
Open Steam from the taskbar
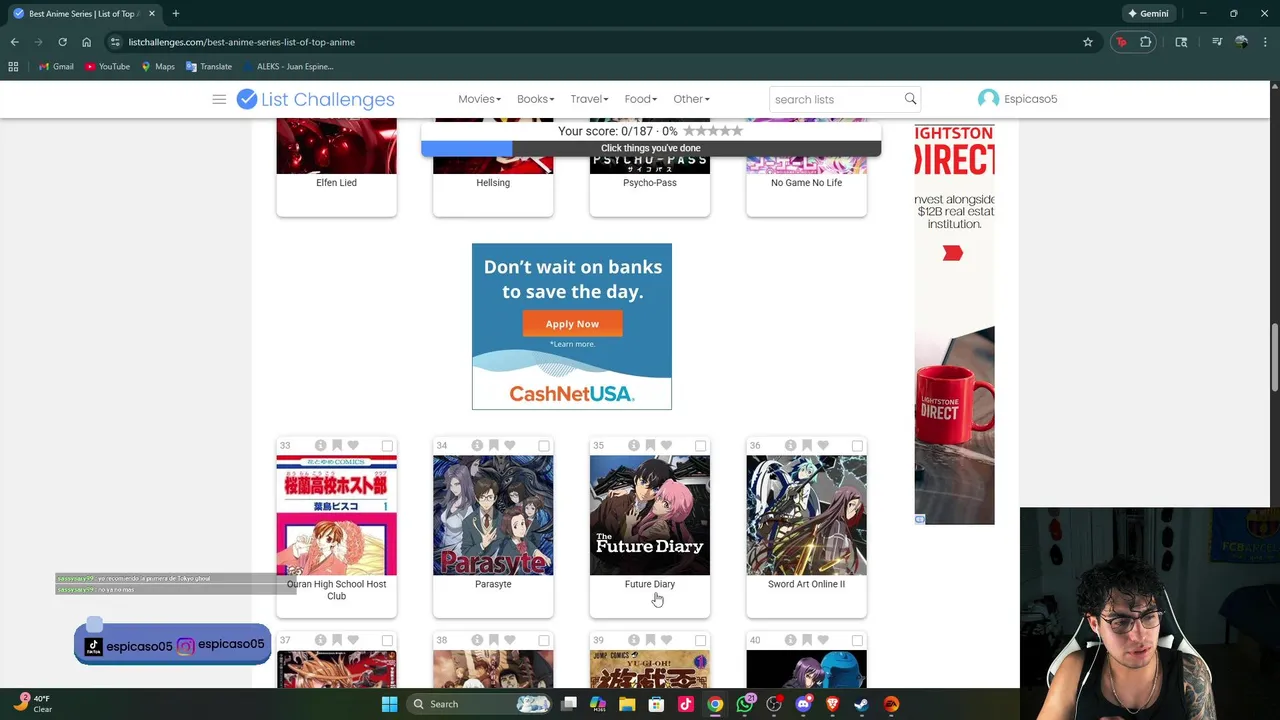point(861,704)
